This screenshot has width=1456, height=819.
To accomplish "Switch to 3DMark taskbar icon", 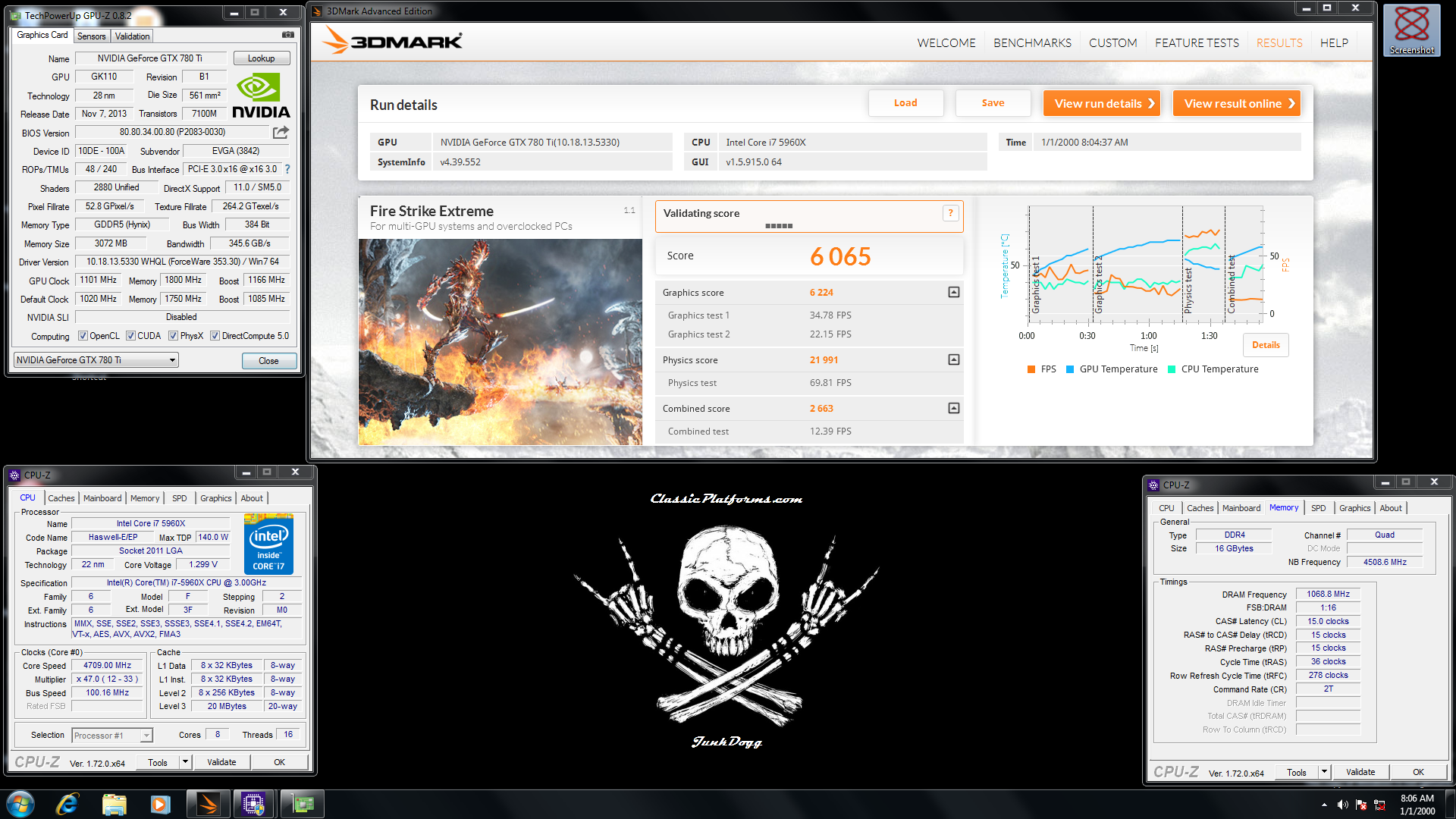I will [x=208, y=804].
